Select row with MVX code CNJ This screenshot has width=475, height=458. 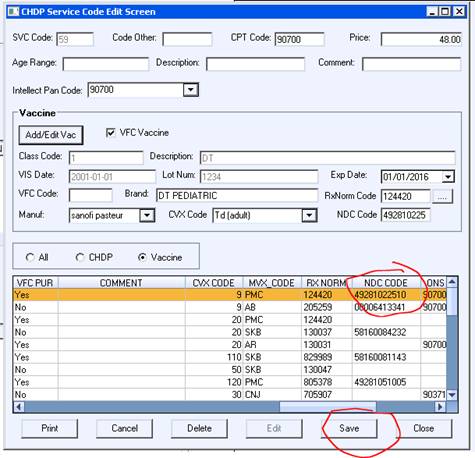pos(230,395)
